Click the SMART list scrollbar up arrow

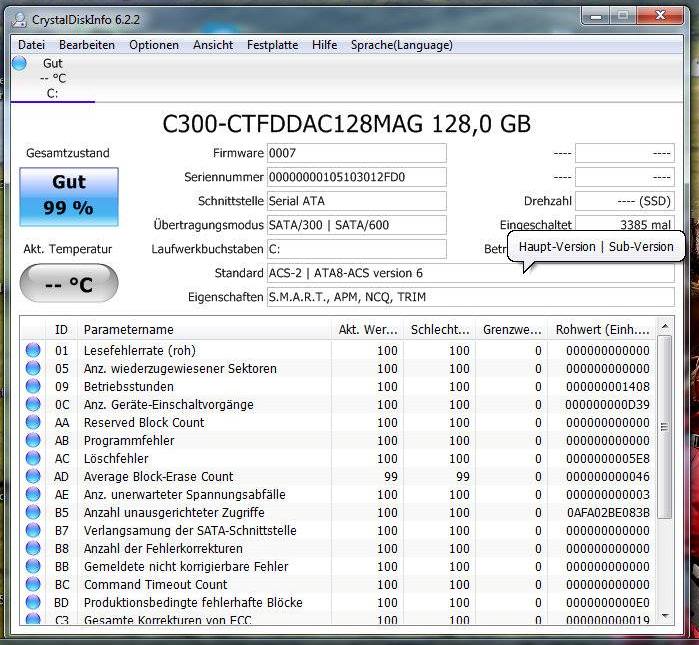tap(665, 327)
